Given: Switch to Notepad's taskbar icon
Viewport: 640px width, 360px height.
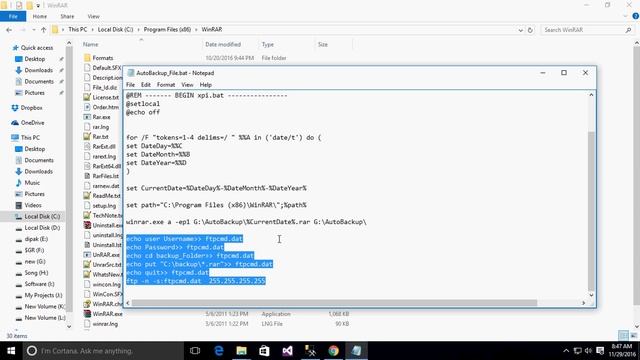Looking at the screenshot, I should [356, 351].
